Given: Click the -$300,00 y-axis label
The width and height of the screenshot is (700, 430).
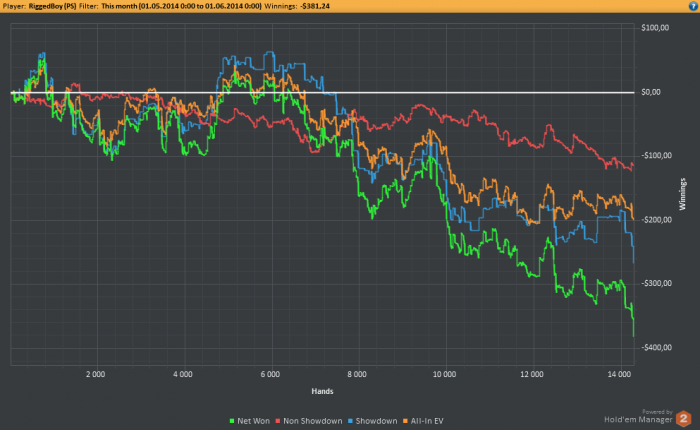Looking at the screenshot, I should click(x=656, y=284).
